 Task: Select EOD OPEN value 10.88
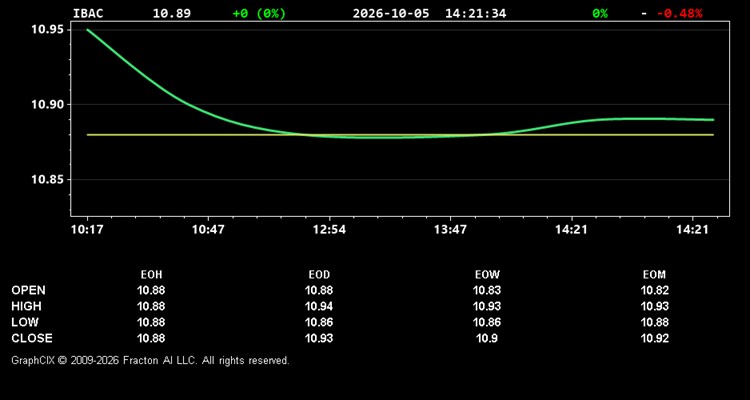click(319, 290)
